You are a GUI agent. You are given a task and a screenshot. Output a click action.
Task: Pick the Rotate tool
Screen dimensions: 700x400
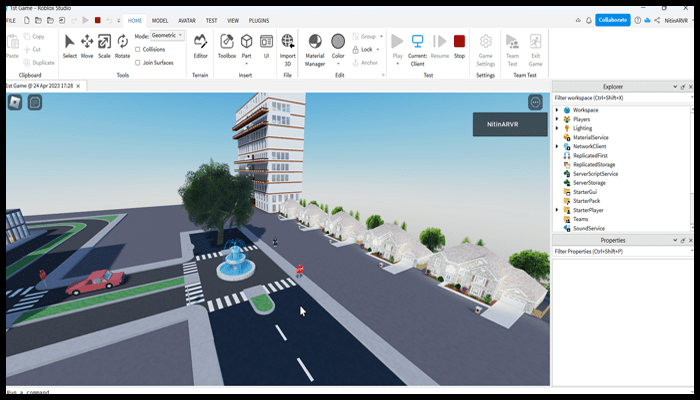122,46
